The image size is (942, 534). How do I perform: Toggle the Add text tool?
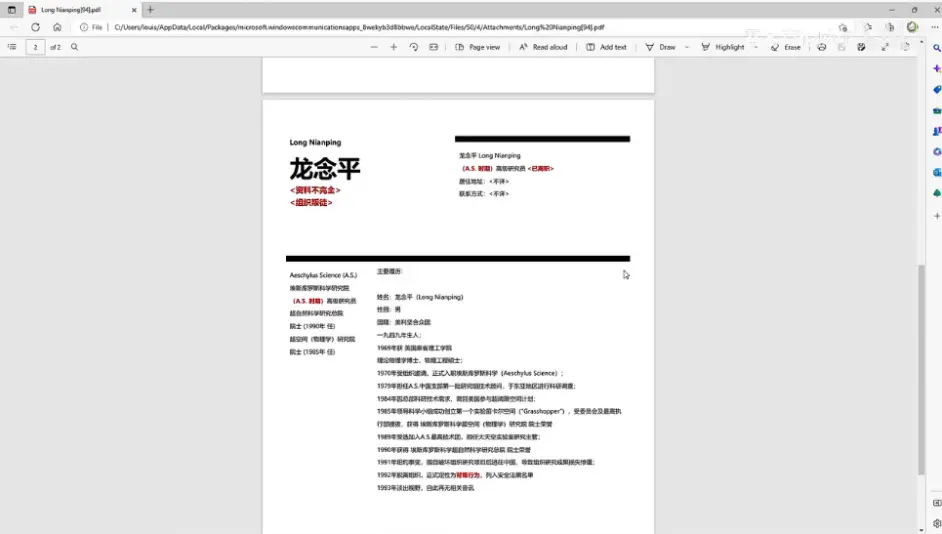606,47
